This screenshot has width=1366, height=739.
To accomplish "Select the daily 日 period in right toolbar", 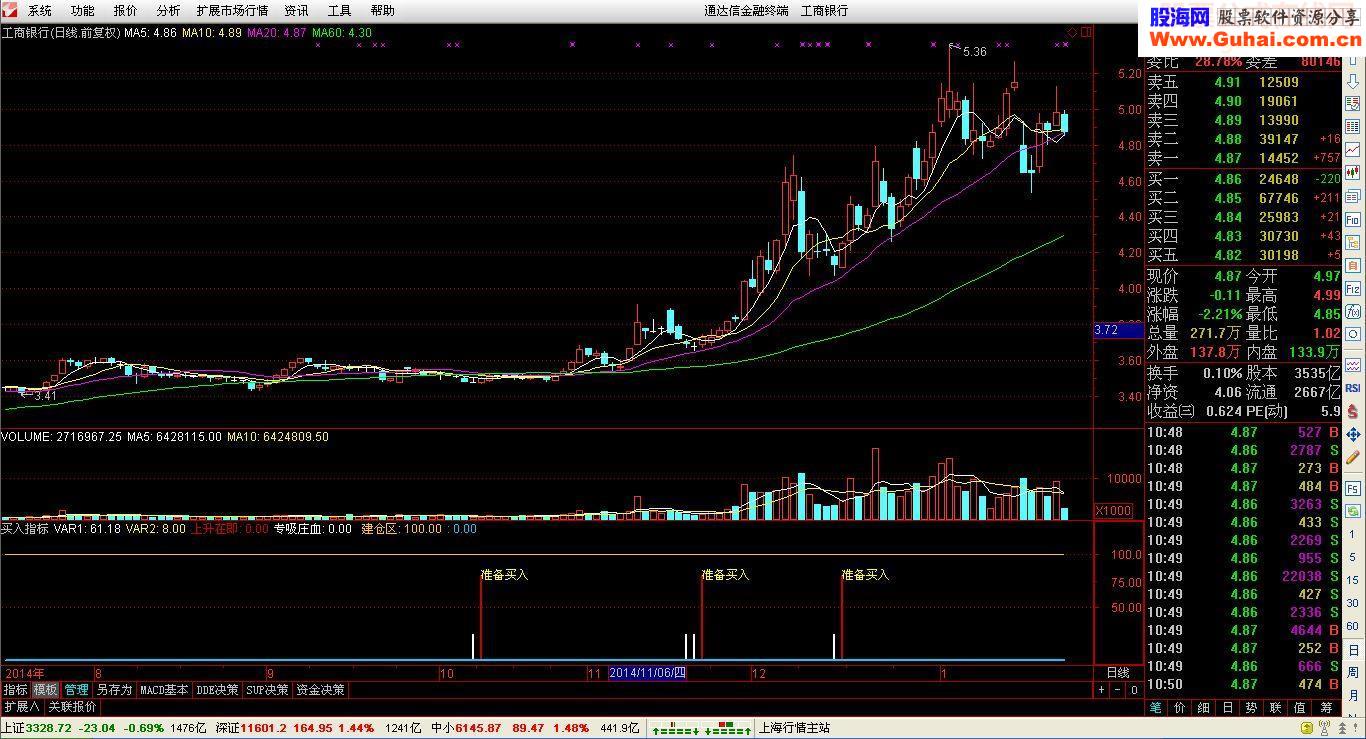I will point(1353,650).
